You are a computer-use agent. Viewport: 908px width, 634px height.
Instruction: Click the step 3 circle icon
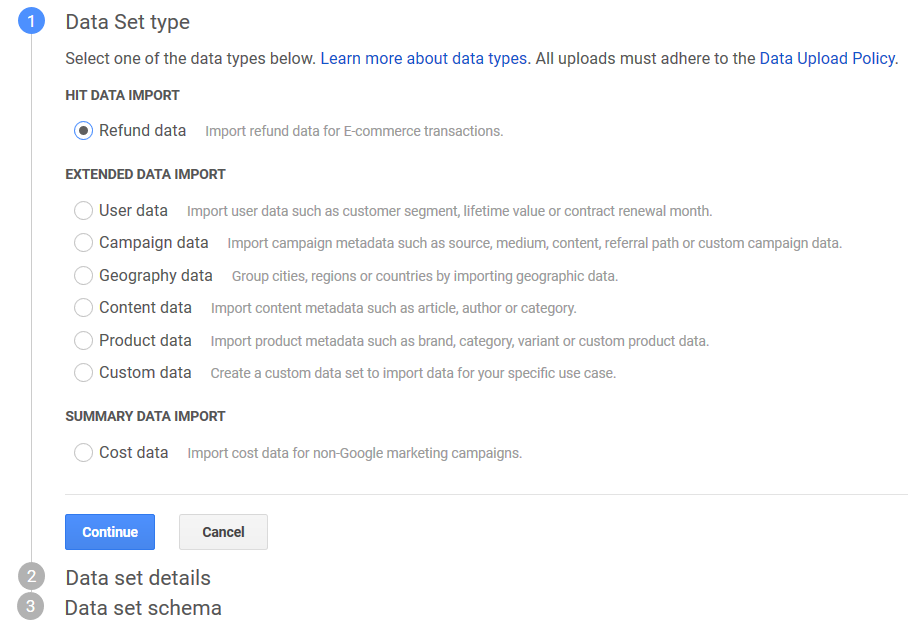pos(31,607)
